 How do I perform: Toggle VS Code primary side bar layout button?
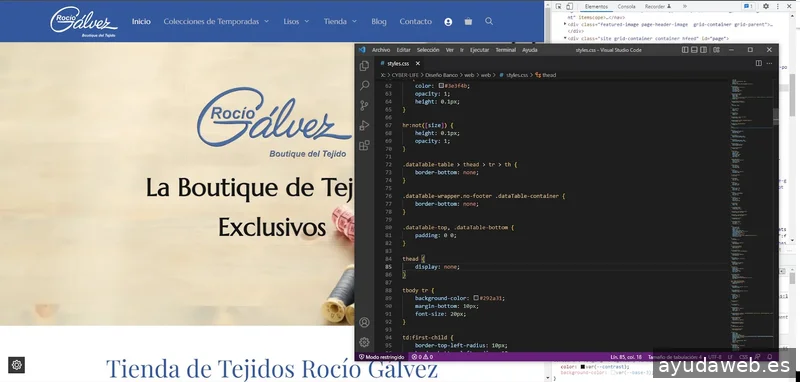(685, 50)
